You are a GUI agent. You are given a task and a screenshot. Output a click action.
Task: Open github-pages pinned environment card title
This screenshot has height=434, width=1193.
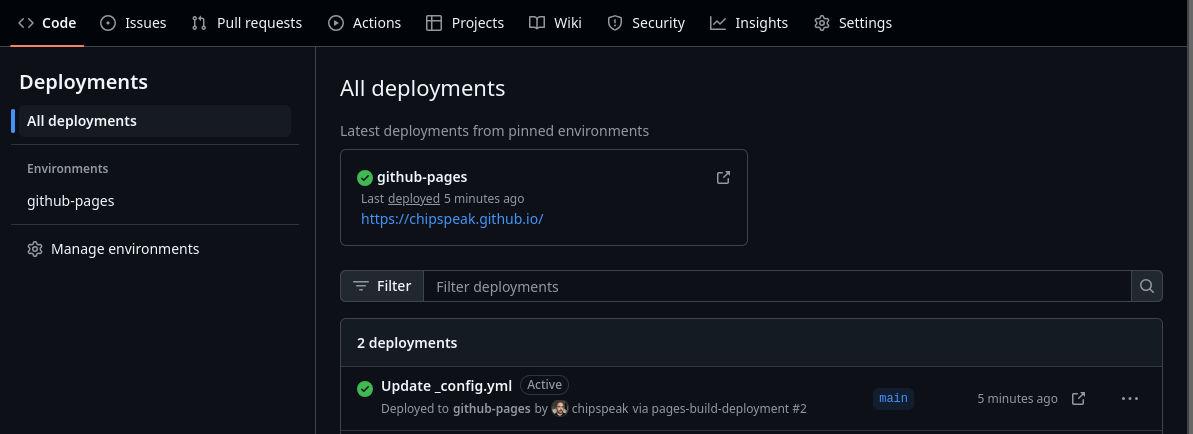click(x=422, y=177)
